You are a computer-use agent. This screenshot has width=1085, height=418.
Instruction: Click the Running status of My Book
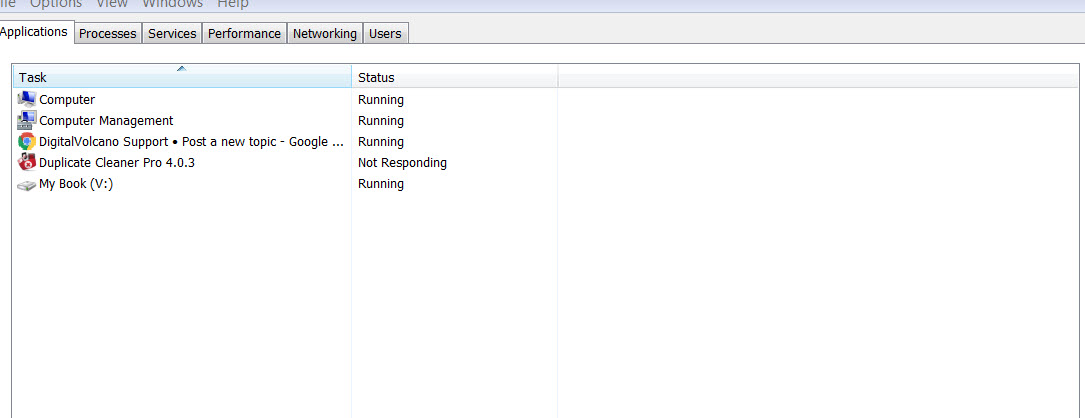point(381,184)
